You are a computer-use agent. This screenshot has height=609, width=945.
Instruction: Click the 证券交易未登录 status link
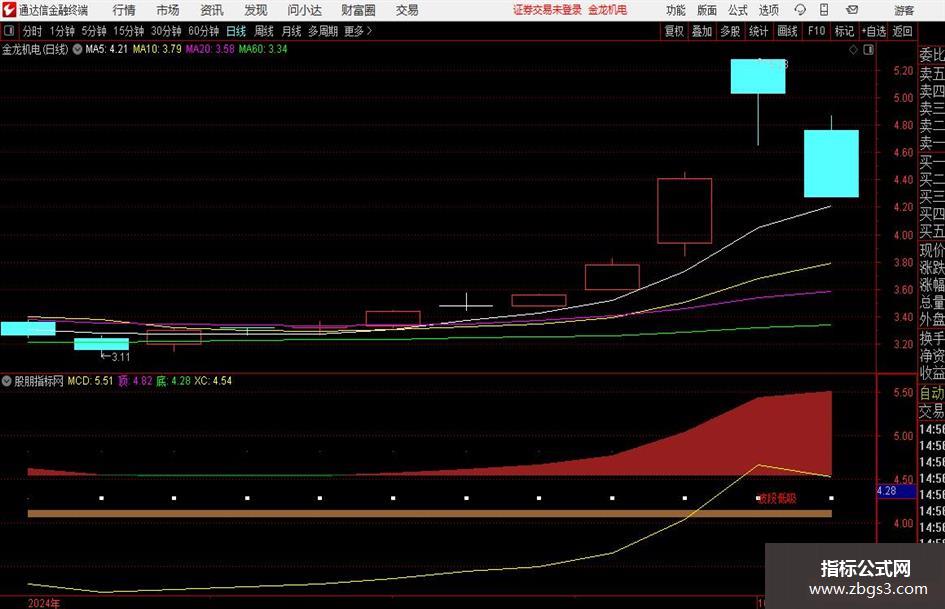click(547, 10)
